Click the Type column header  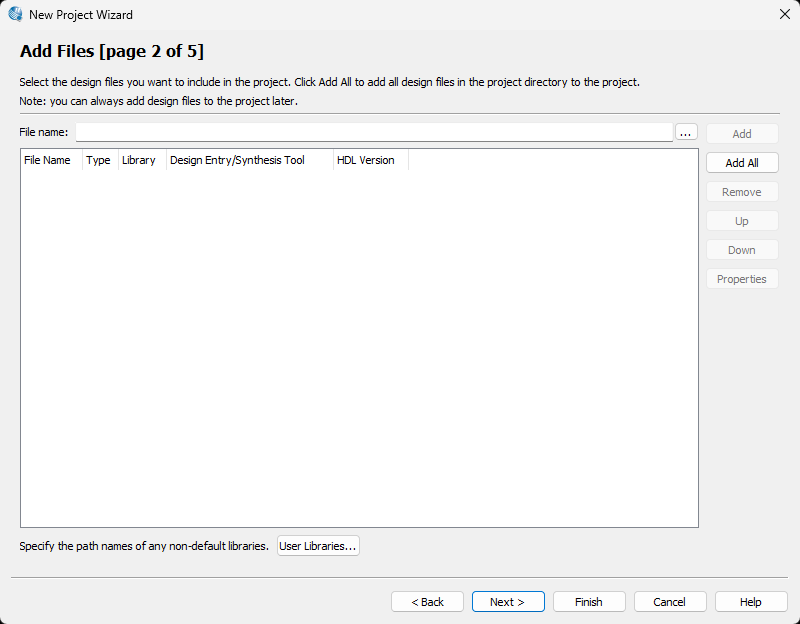(x=99, y=160)
